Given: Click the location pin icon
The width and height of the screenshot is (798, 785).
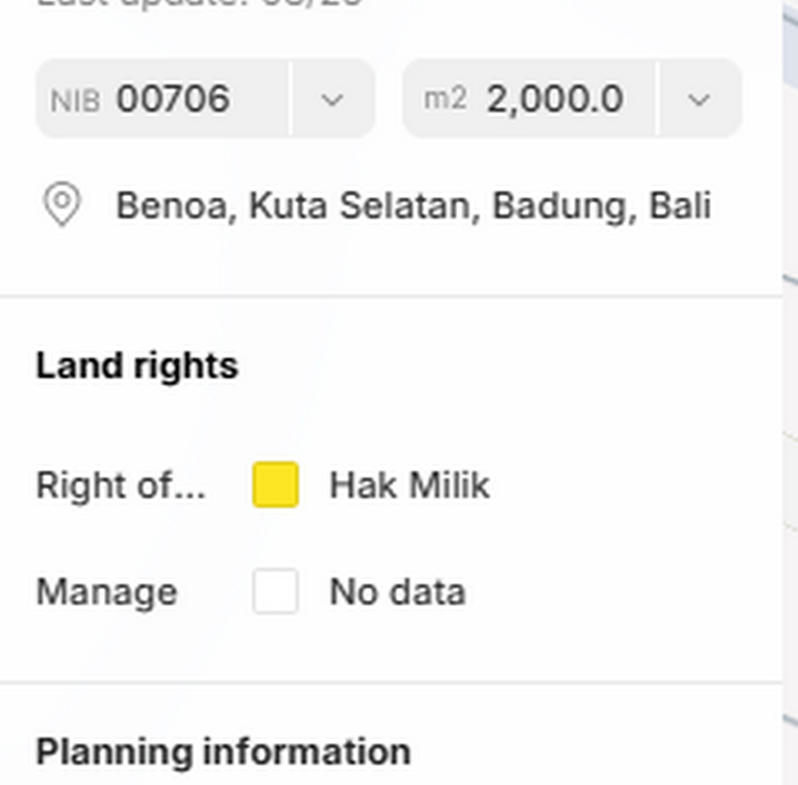Looking at the screenshot, I should tap(62, 205).
